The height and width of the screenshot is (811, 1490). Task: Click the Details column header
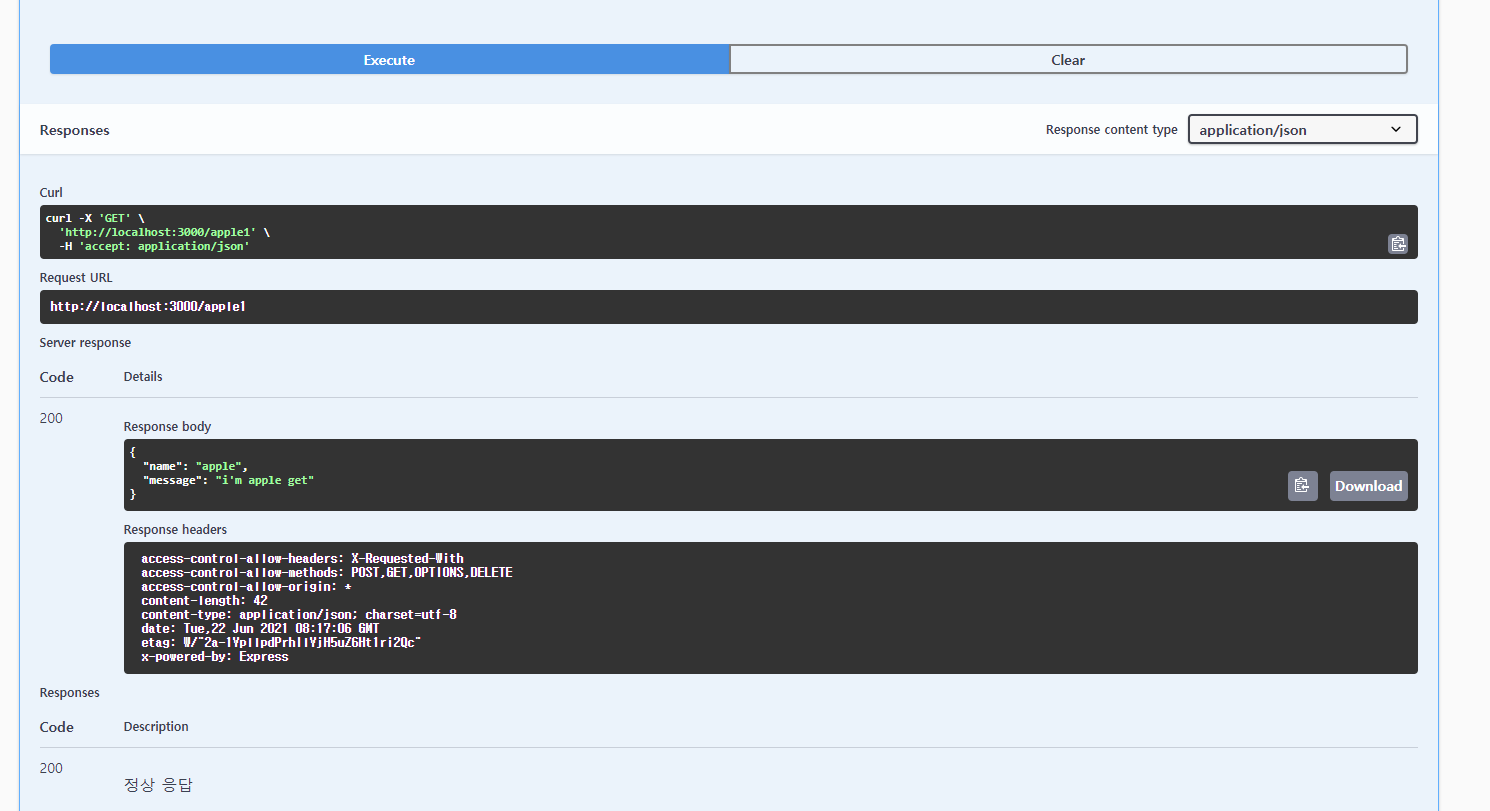(x=143, y=376)
